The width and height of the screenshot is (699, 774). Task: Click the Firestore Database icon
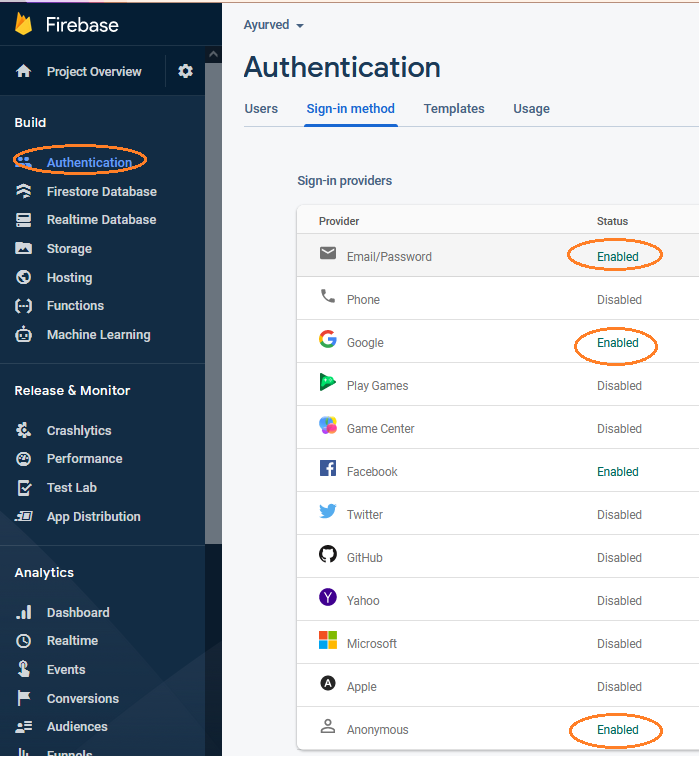[x=23, y=191]
